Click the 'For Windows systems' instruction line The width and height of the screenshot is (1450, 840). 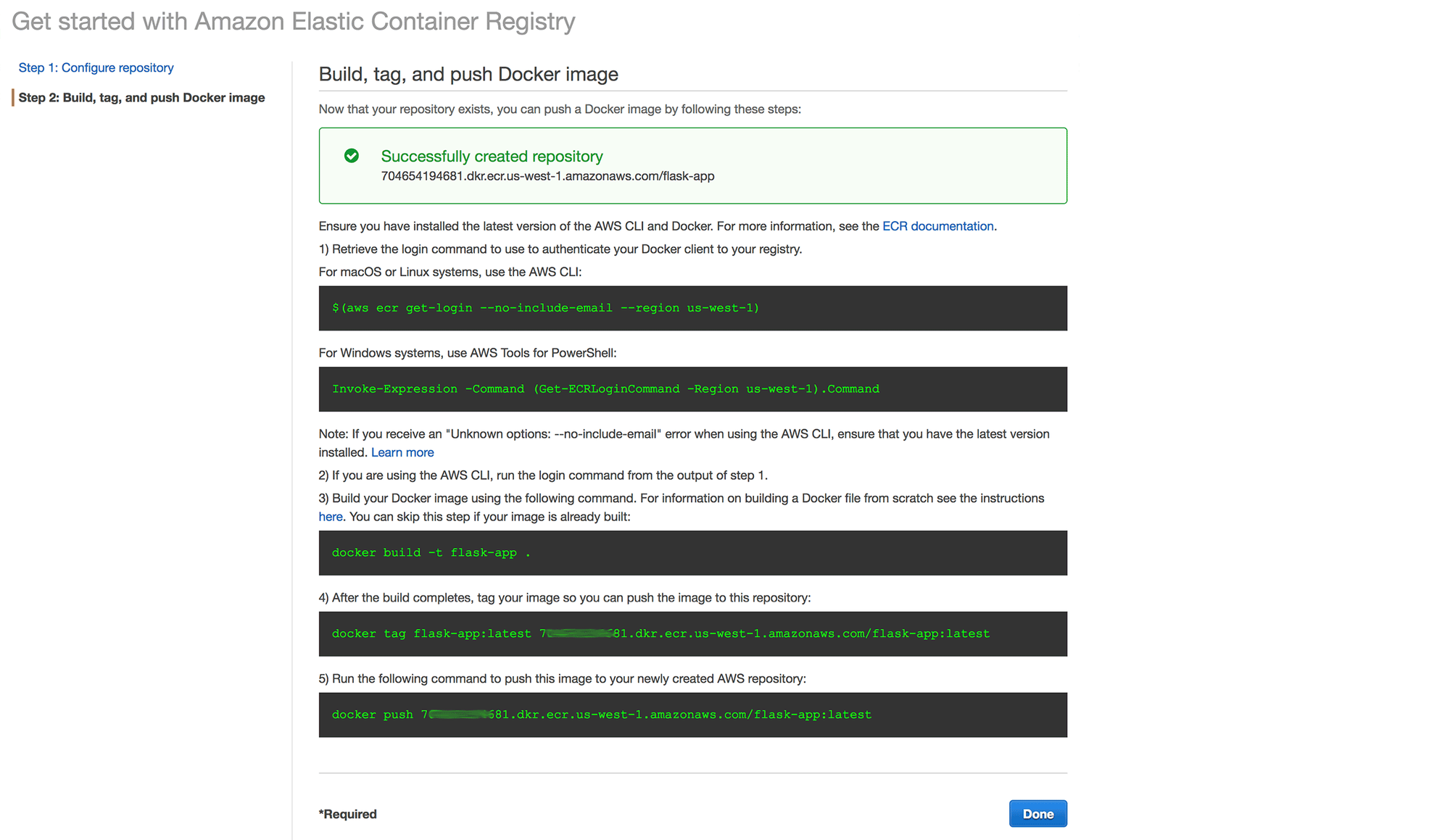[x=468, y=353]
